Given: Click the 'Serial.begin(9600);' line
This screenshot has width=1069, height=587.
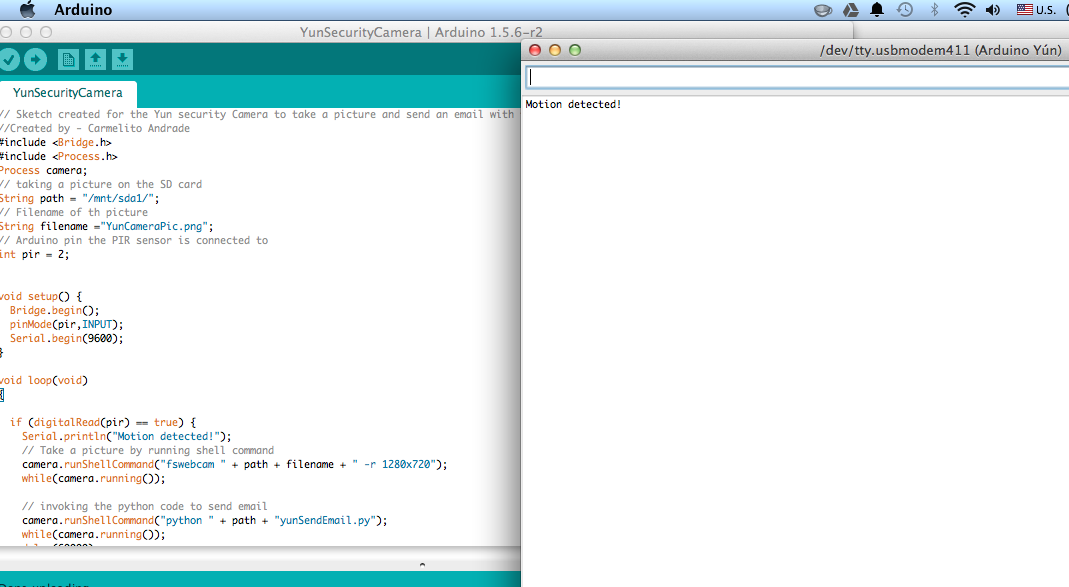Looking at the screenshot, I should [66, 339].
